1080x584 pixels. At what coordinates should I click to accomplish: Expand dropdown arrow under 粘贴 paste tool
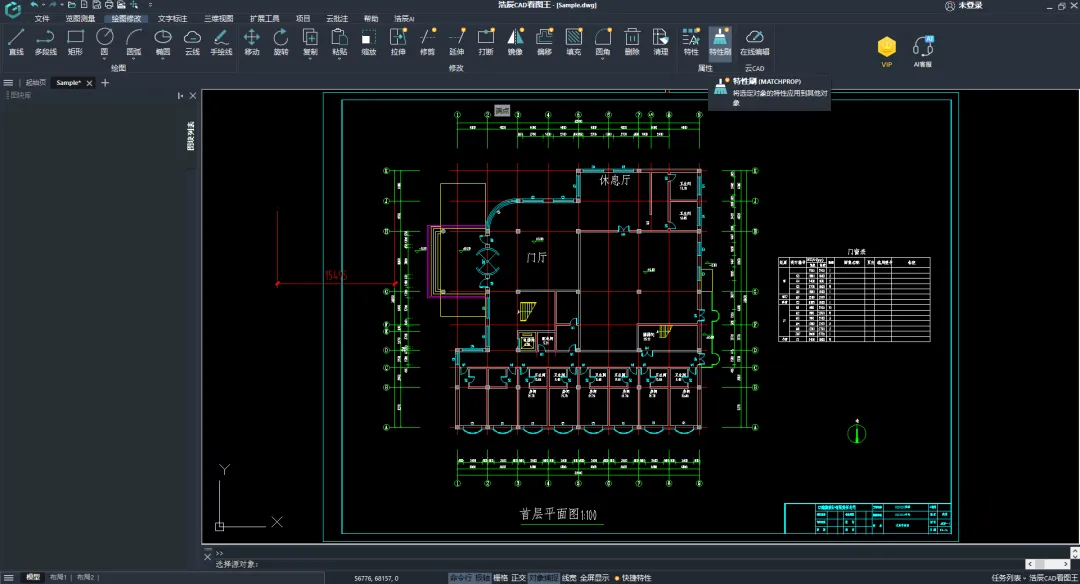point(339,59)
